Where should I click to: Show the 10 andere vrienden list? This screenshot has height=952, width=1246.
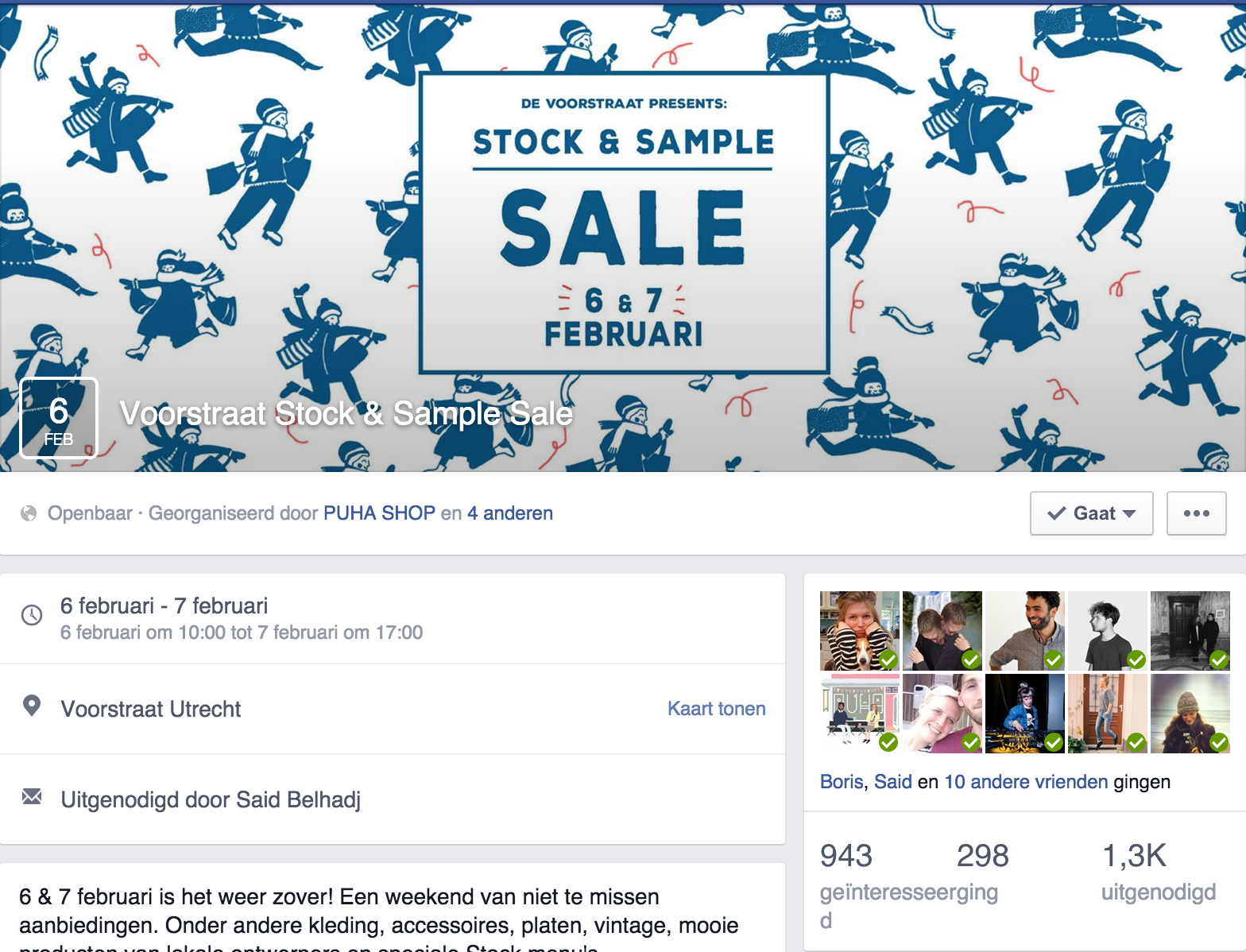1026,782
